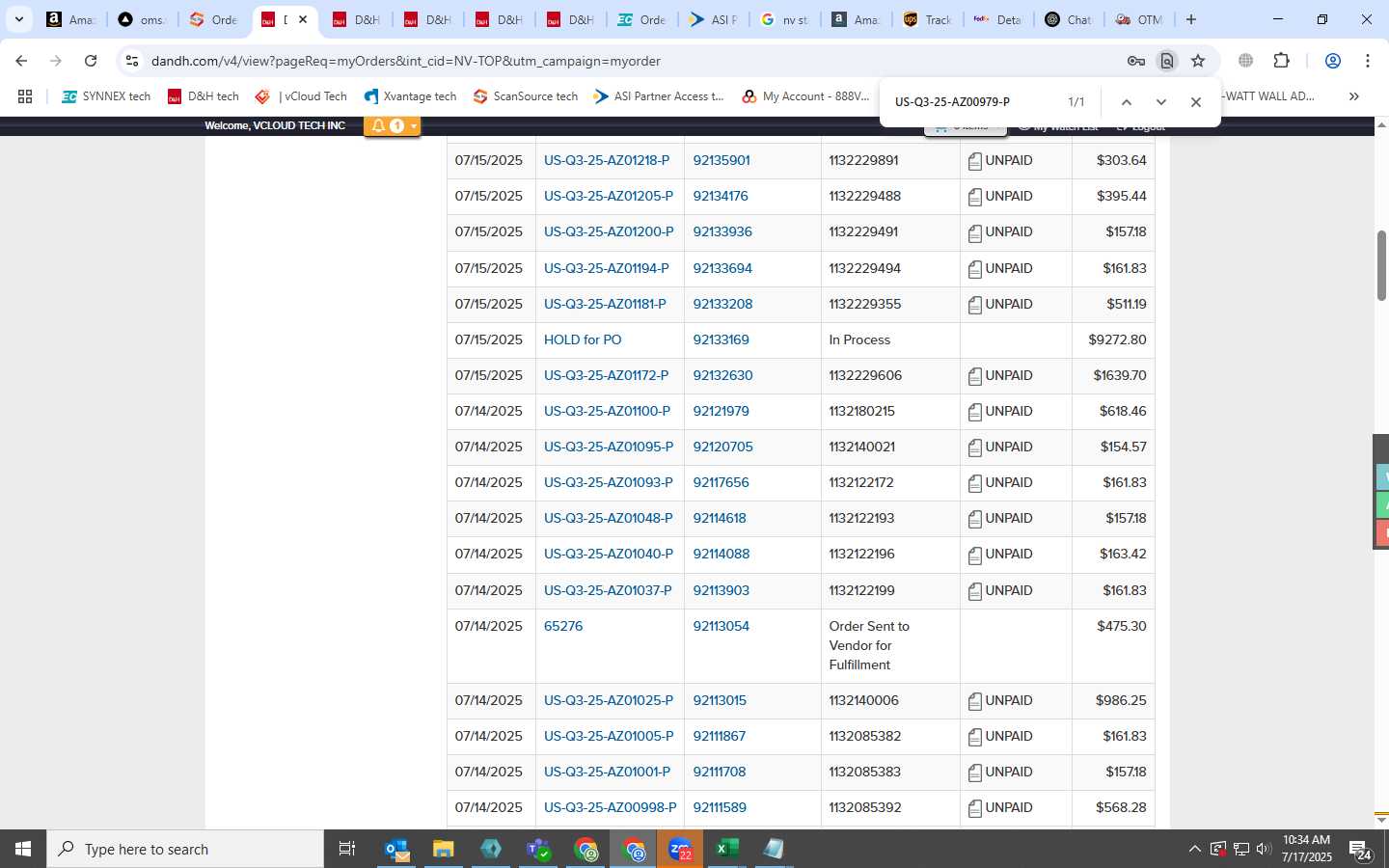Click the Windows taskbar search box
Screen dimensions: 1389x868
[185, 849]
